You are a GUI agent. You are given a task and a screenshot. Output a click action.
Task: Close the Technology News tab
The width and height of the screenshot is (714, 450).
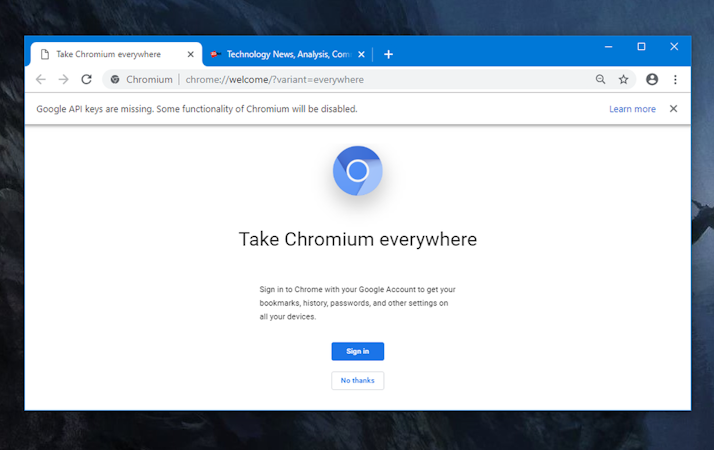[x=362, y=54]
